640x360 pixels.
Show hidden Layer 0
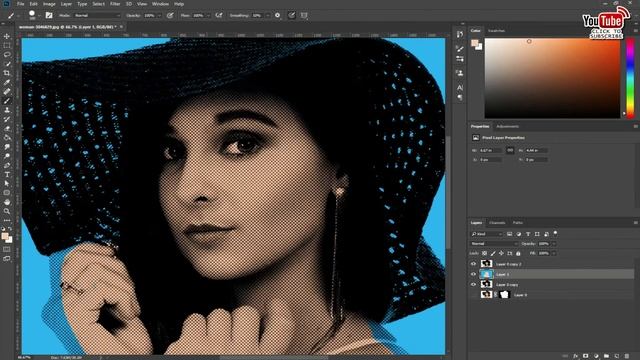[x=473, y=295]
